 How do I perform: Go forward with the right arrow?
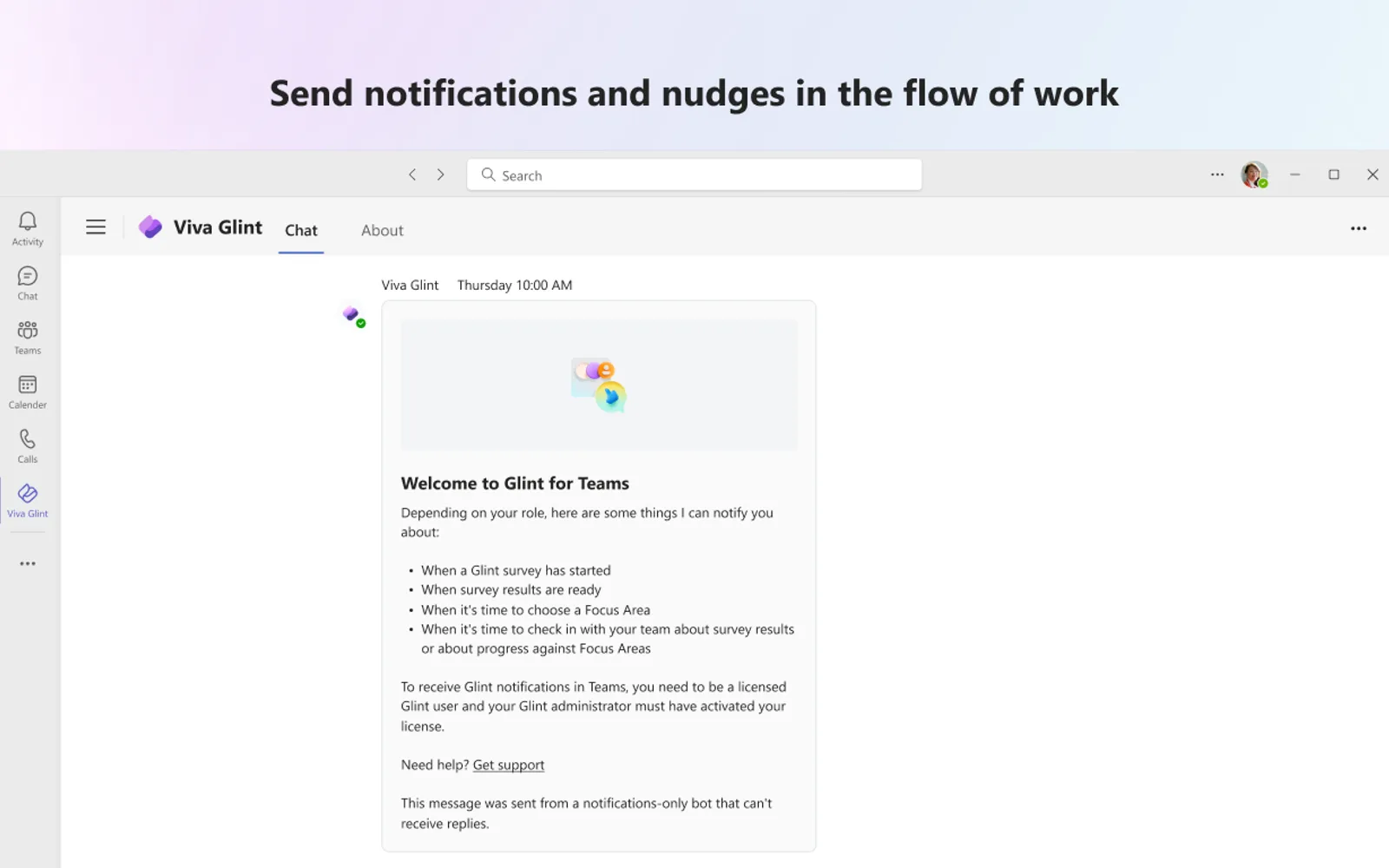441,174
